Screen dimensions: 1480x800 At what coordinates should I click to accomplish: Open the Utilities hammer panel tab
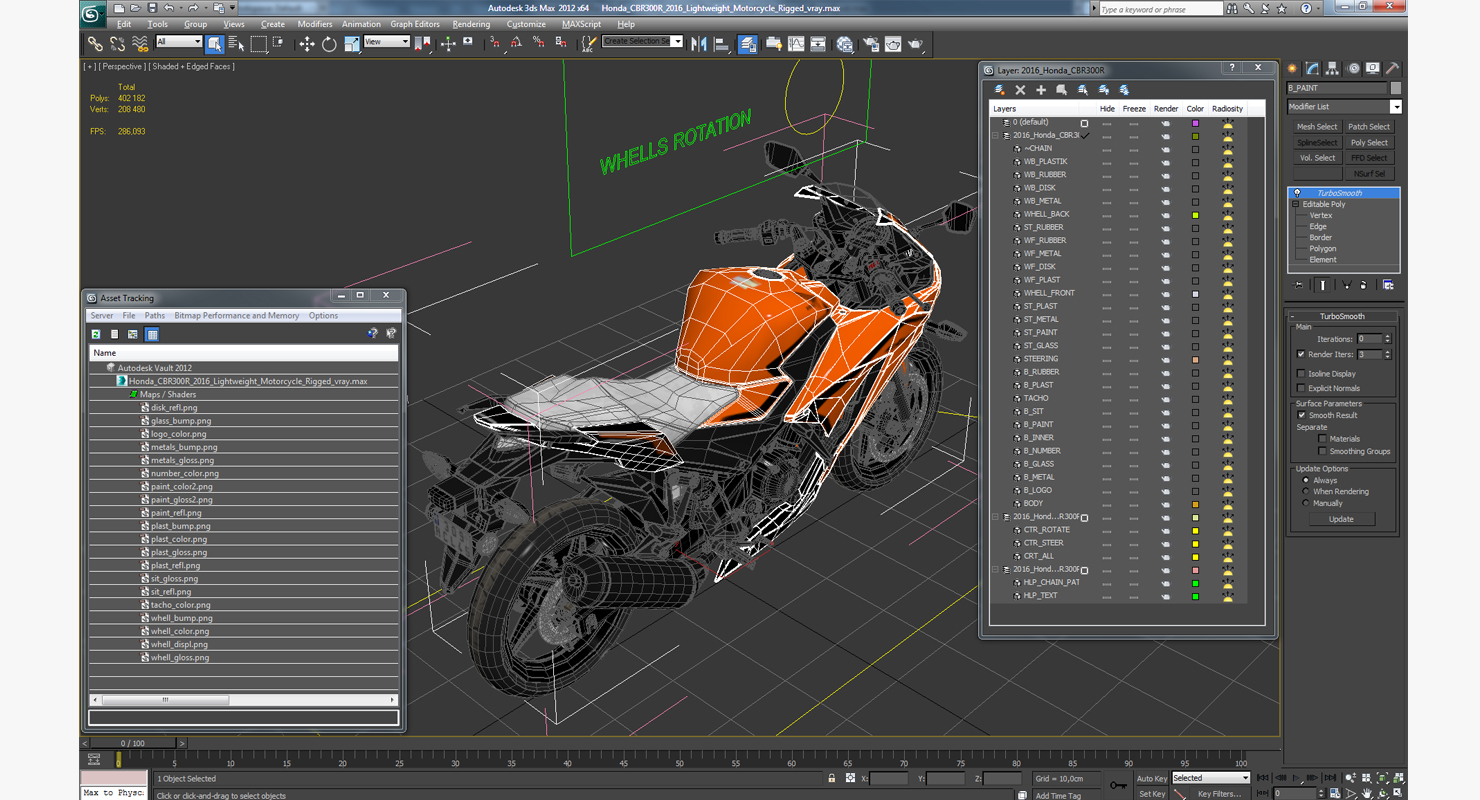(1392, 69)
